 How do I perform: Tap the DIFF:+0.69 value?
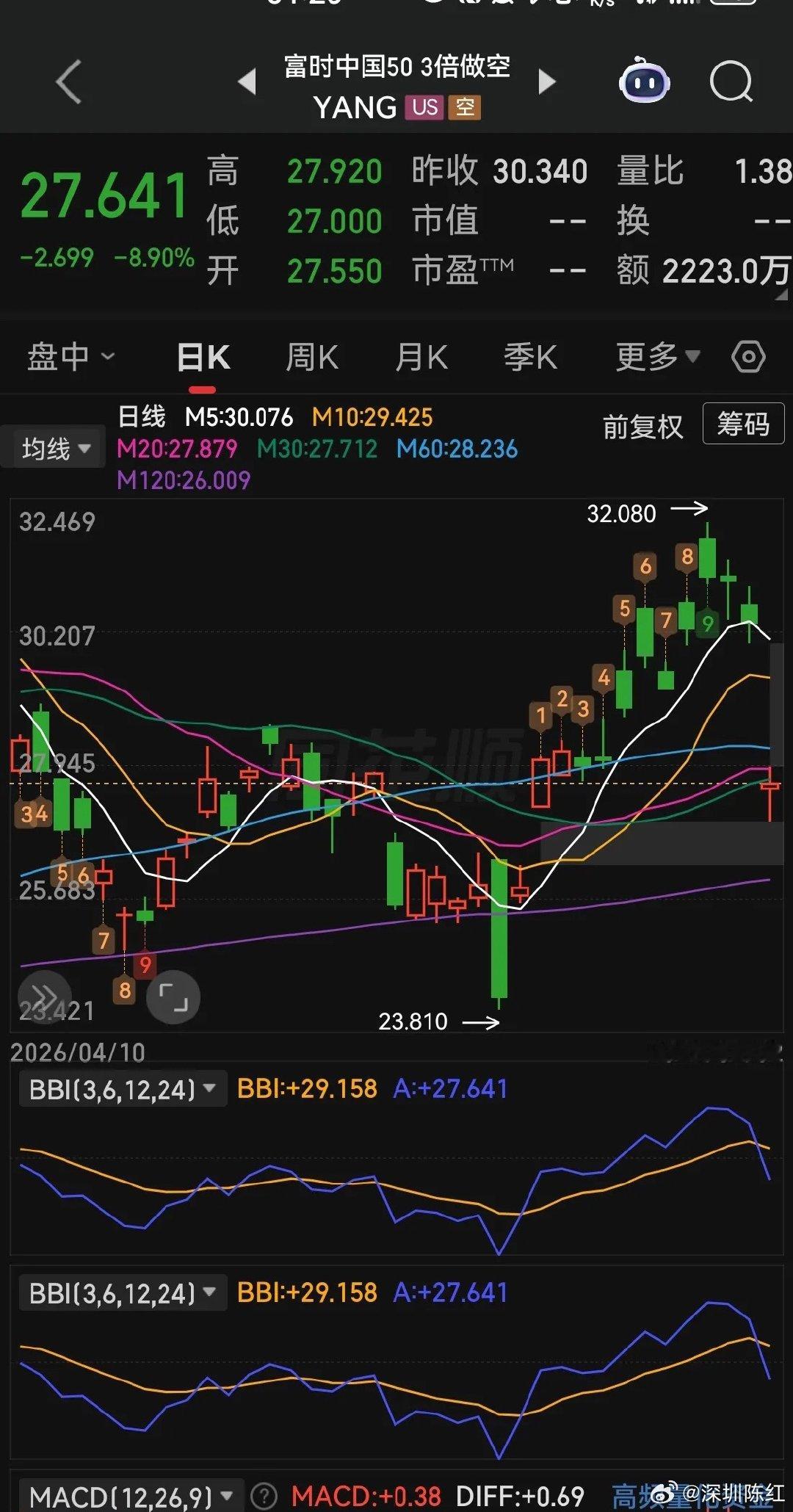pos(520,1496)
